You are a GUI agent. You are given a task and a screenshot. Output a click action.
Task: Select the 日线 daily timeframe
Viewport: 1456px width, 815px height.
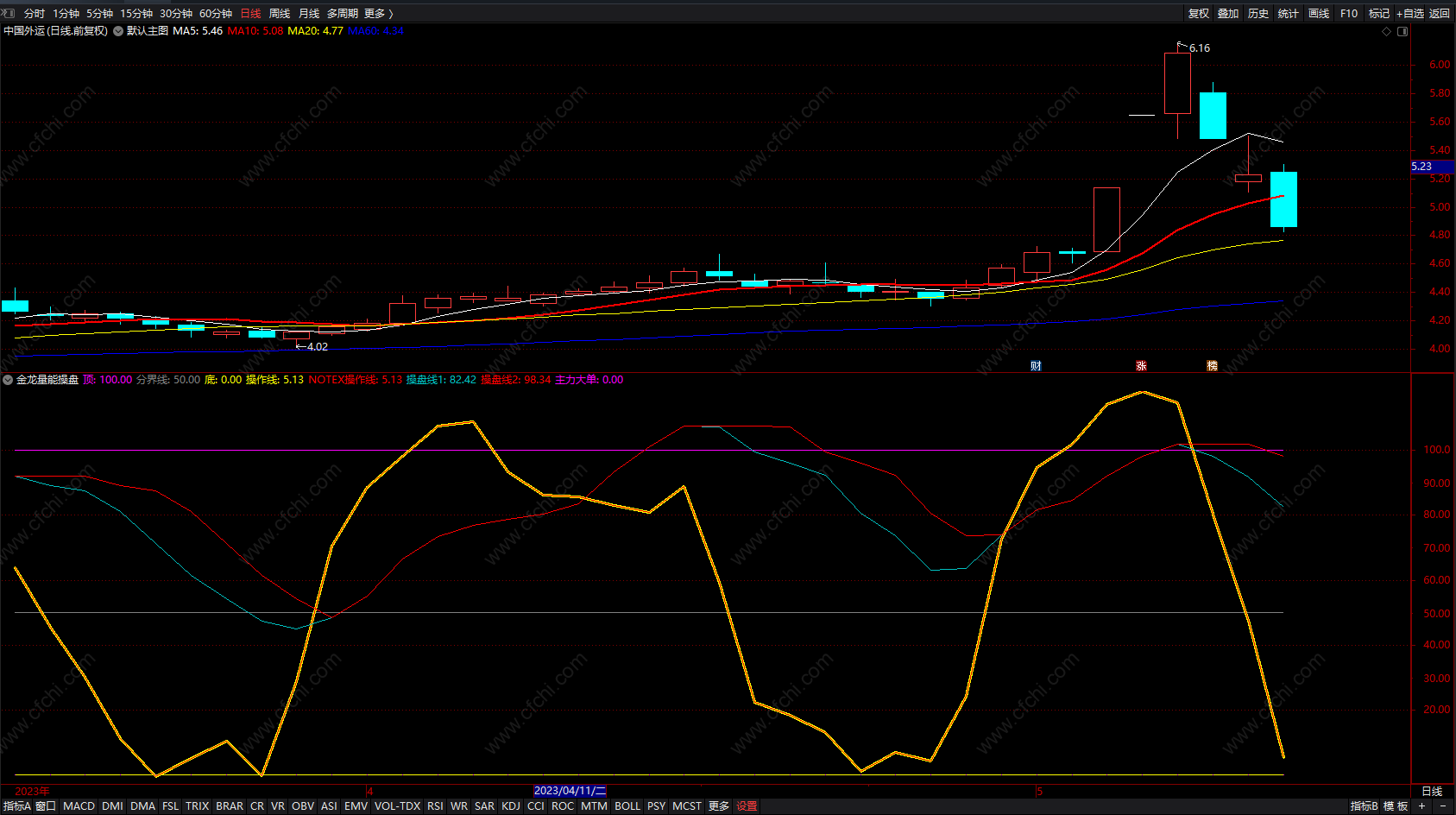point(250,13)
